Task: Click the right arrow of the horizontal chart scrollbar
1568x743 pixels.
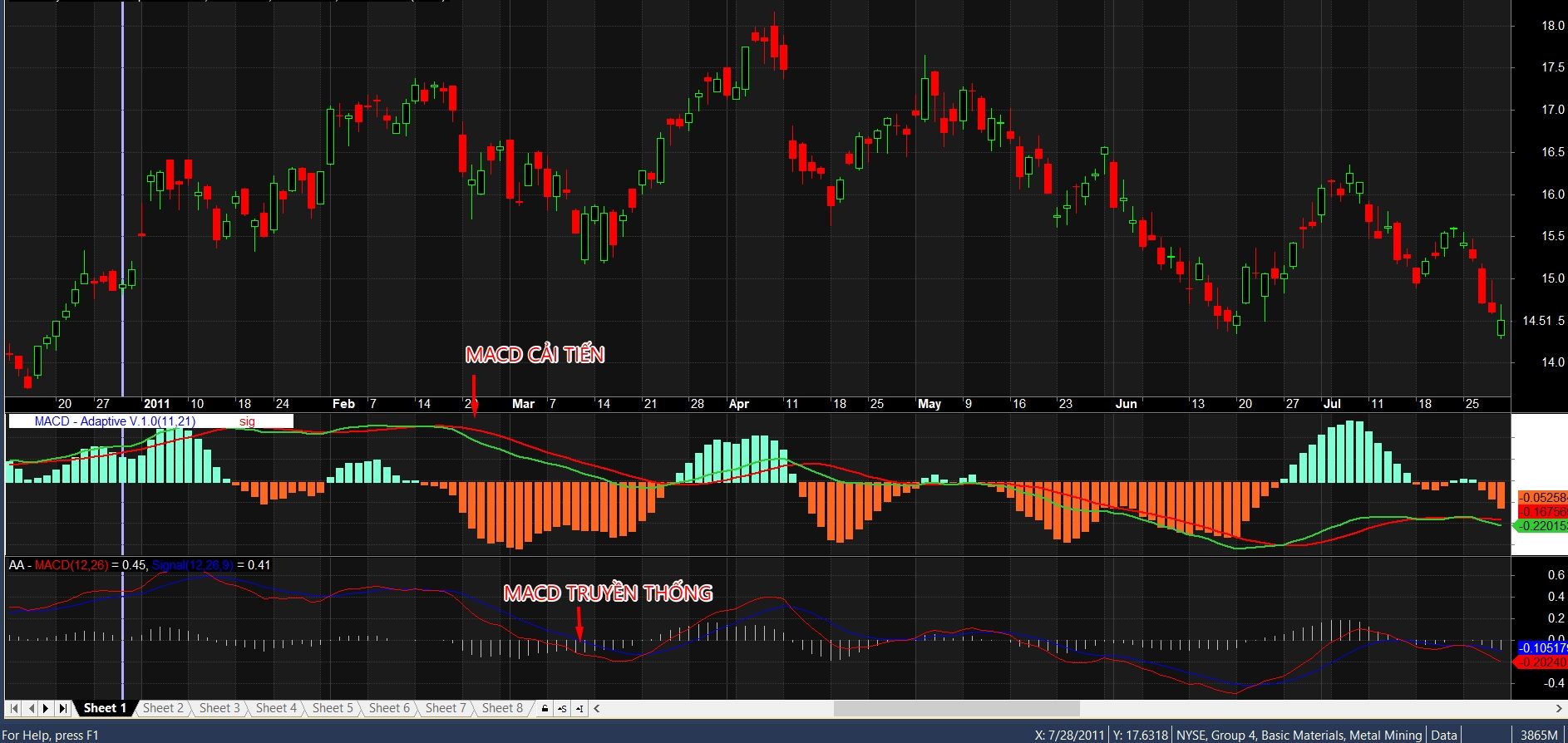Action: pos(1559,708)
